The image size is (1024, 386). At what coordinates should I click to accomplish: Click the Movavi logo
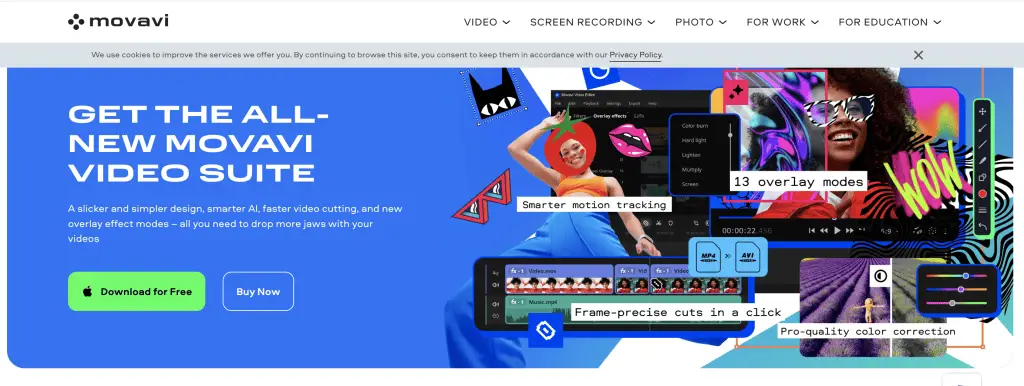tap(118, 22)
